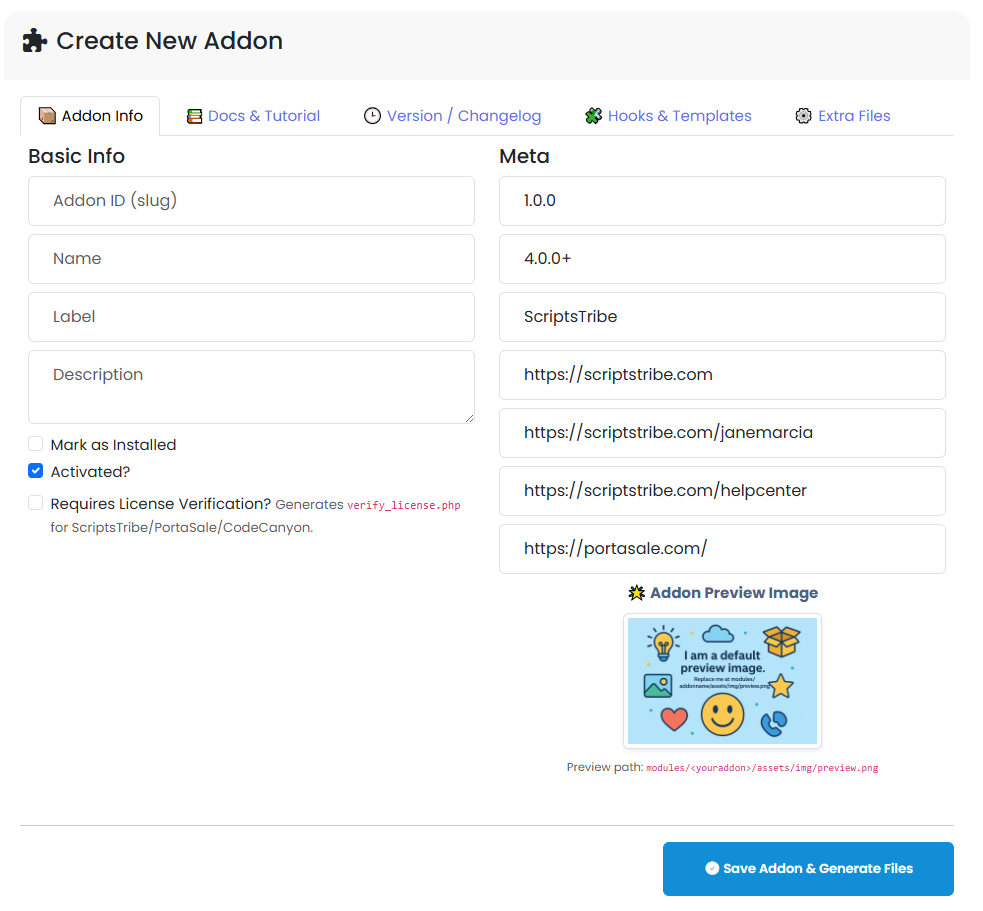Focus the Addon ID (slug) field
This screenshot has height=911, width=983.
[x=251, y=201]
